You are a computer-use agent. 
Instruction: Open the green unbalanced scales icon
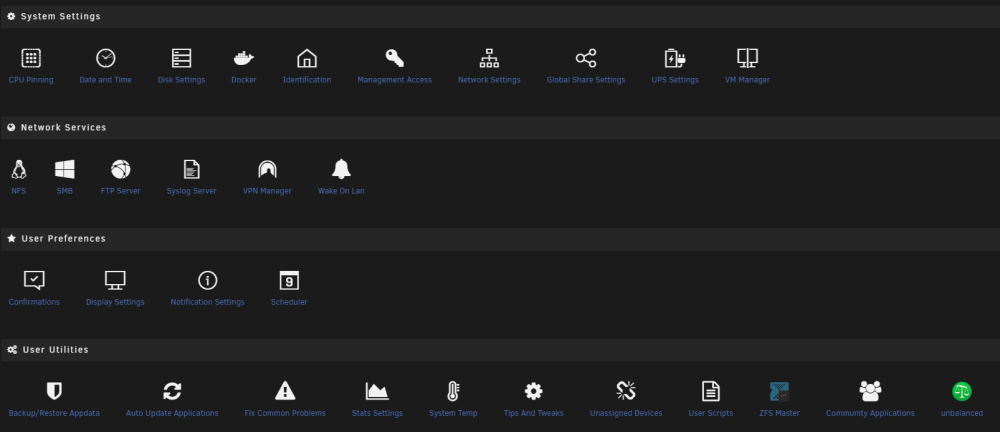pos(962,391)
